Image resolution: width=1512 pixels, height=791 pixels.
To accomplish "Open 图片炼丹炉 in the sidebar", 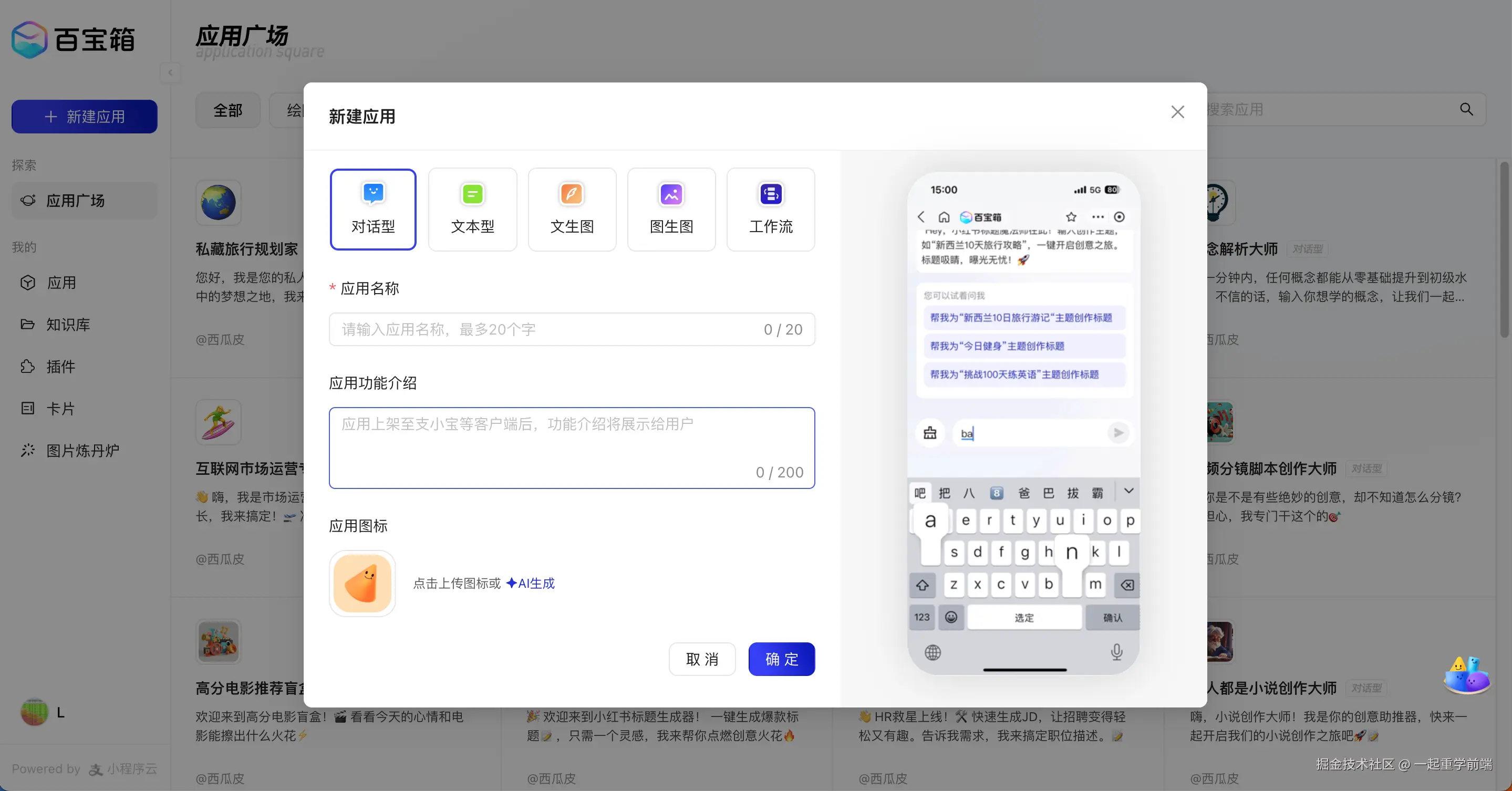I will pos(82,451).
